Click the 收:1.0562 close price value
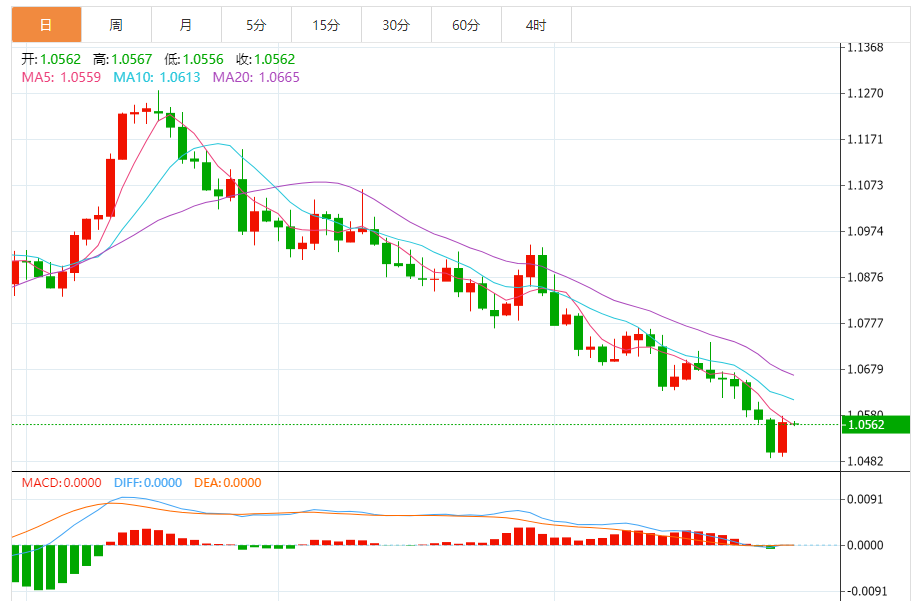 (x=265, y=59)
